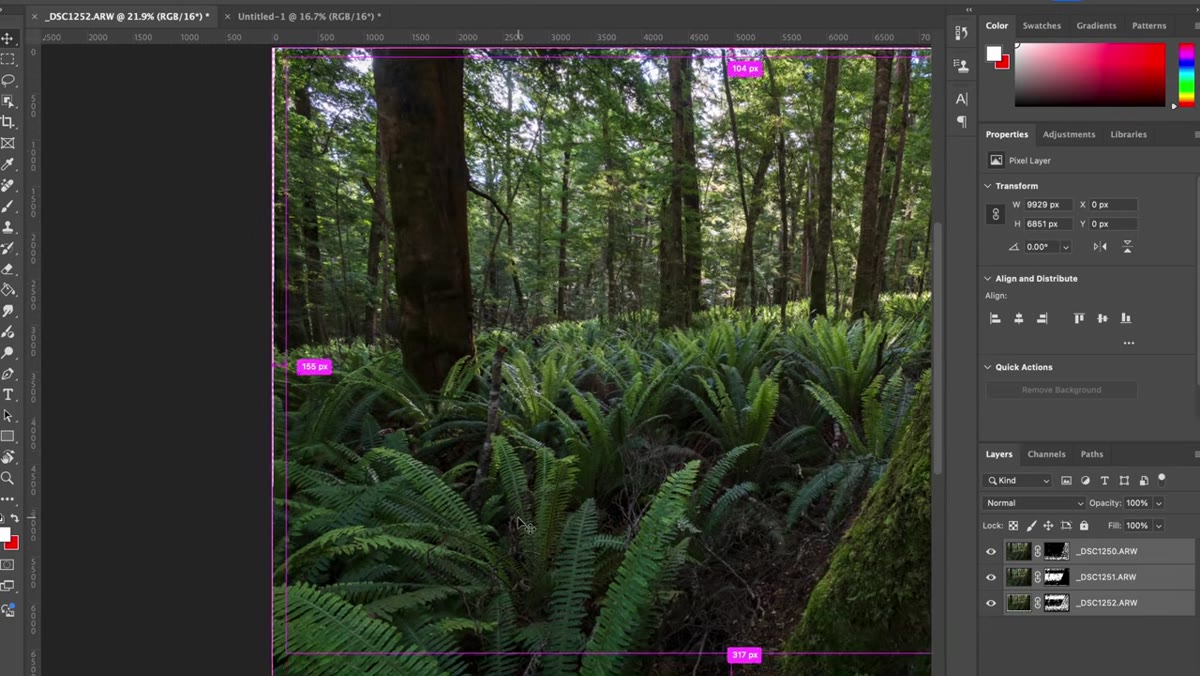Toggle Lock transparent pixels

[x=1013, y=525]
